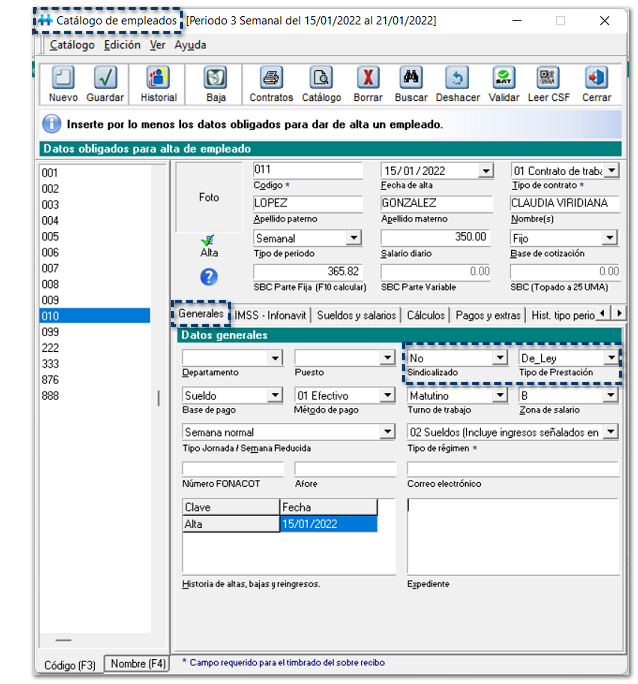Viewport: 638px width, 684px height.
Task: Click the Leer CSF QR icon
Action: tap(548, 78)
